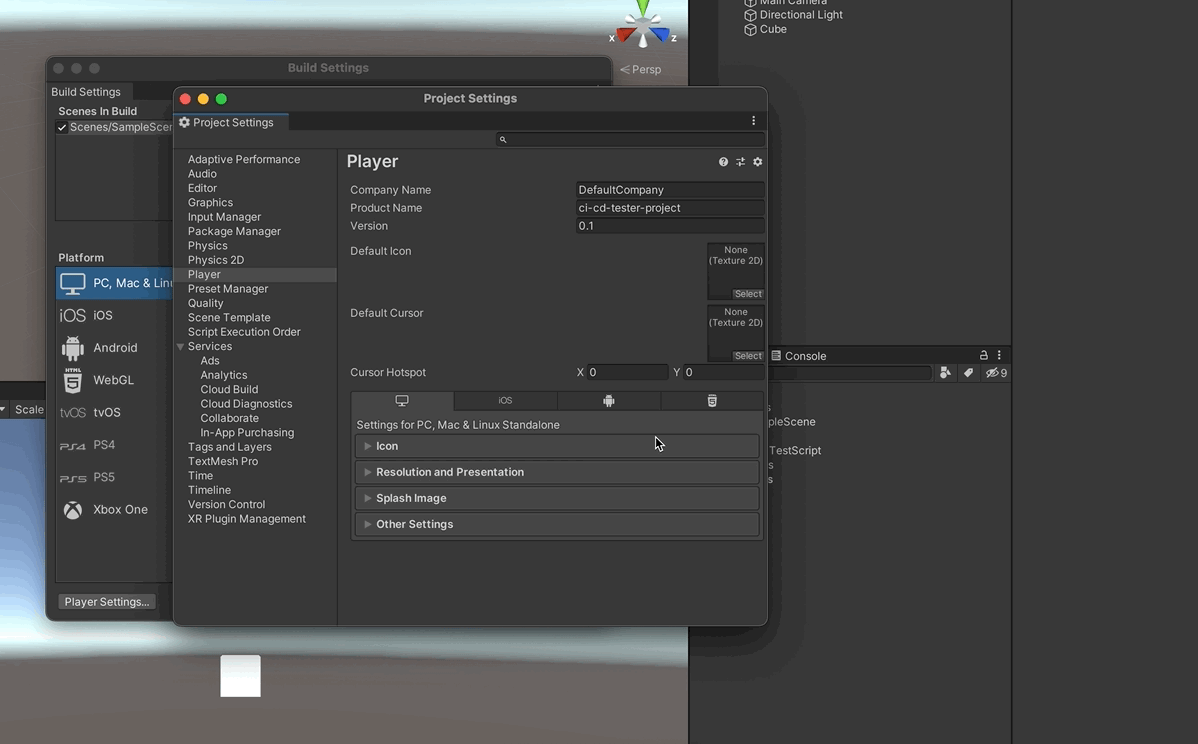The image size is (1198, 744).
Task: Switch to PC standalone monitor tab
Action: [402, 400]
